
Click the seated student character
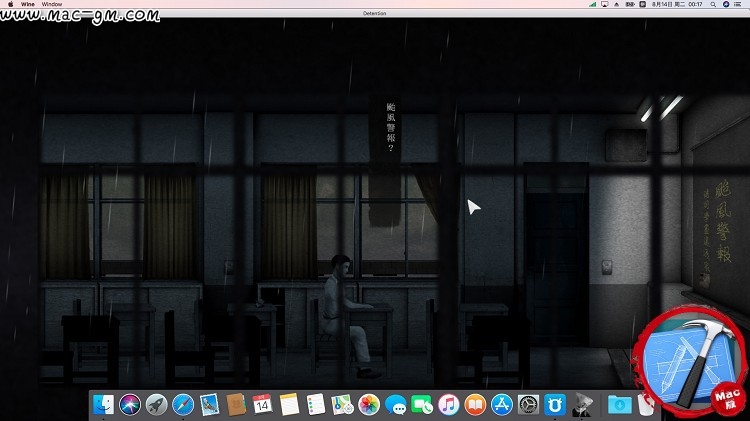click(345, 316)
